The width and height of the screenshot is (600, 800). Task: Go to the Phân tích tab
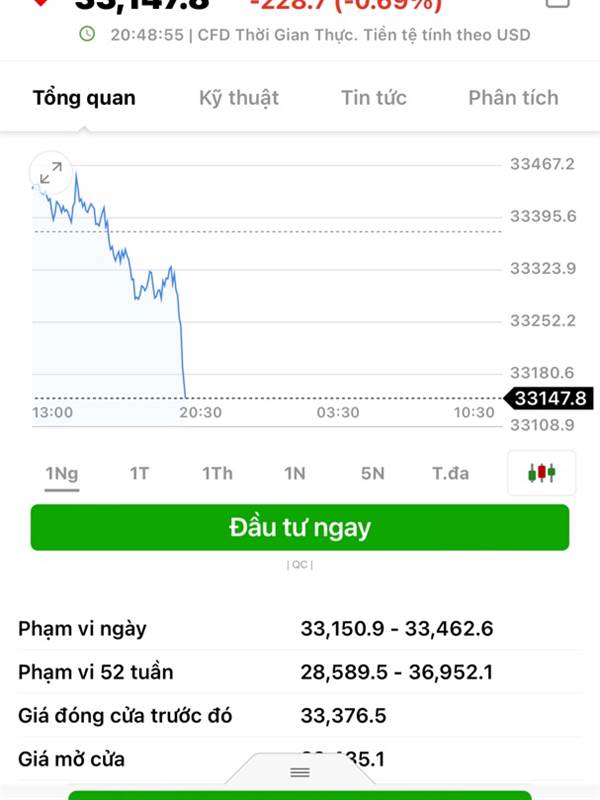point(513,97)
